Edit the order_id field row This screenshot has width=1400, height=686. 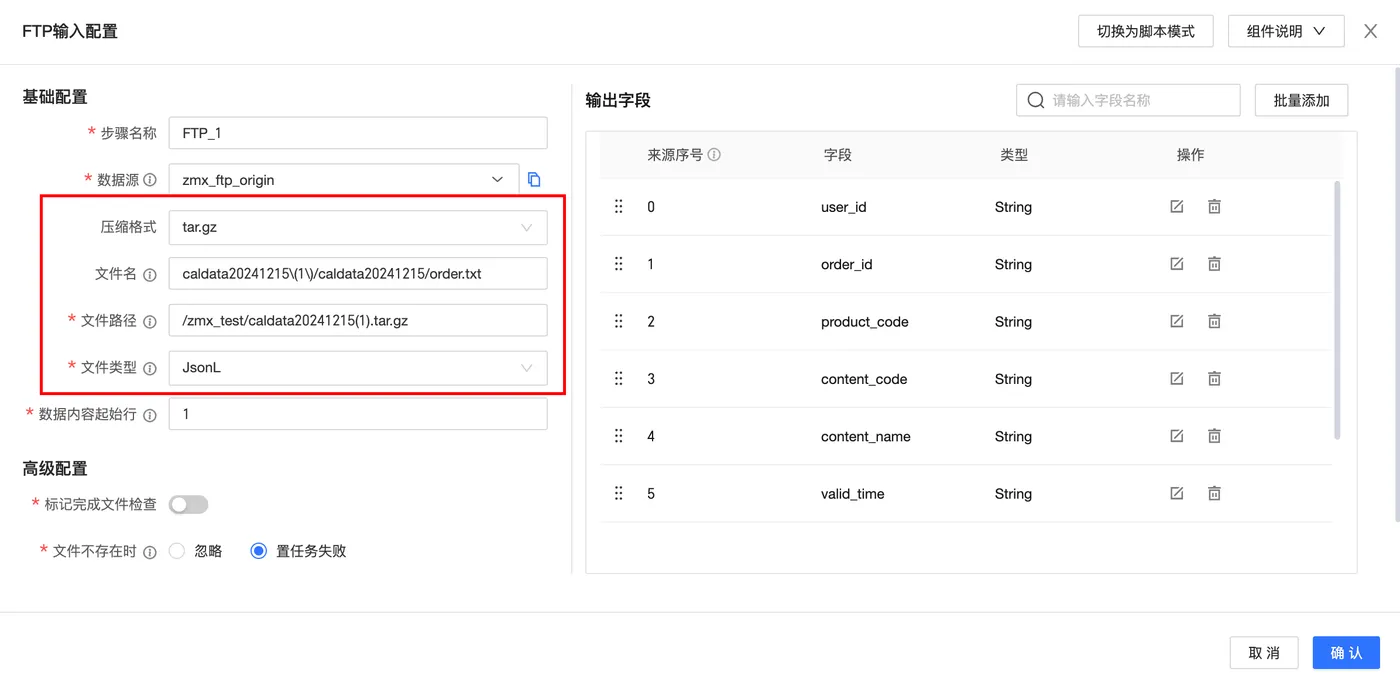click(x=1177, y=264)
